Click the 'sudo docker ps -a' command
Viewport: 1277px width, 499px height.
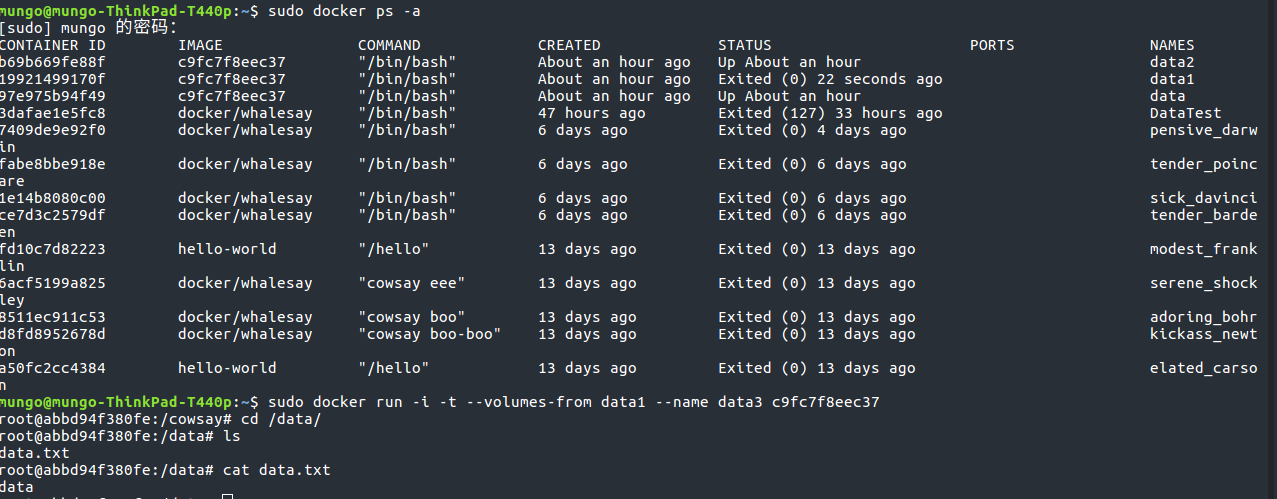(x=344, y=10)
